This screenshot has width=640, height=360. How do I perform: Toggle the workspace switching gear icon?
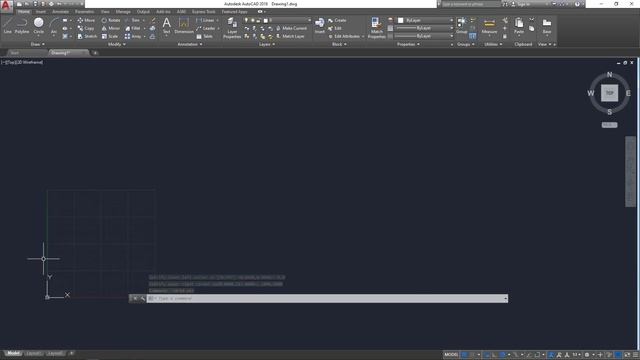(587, 355)
